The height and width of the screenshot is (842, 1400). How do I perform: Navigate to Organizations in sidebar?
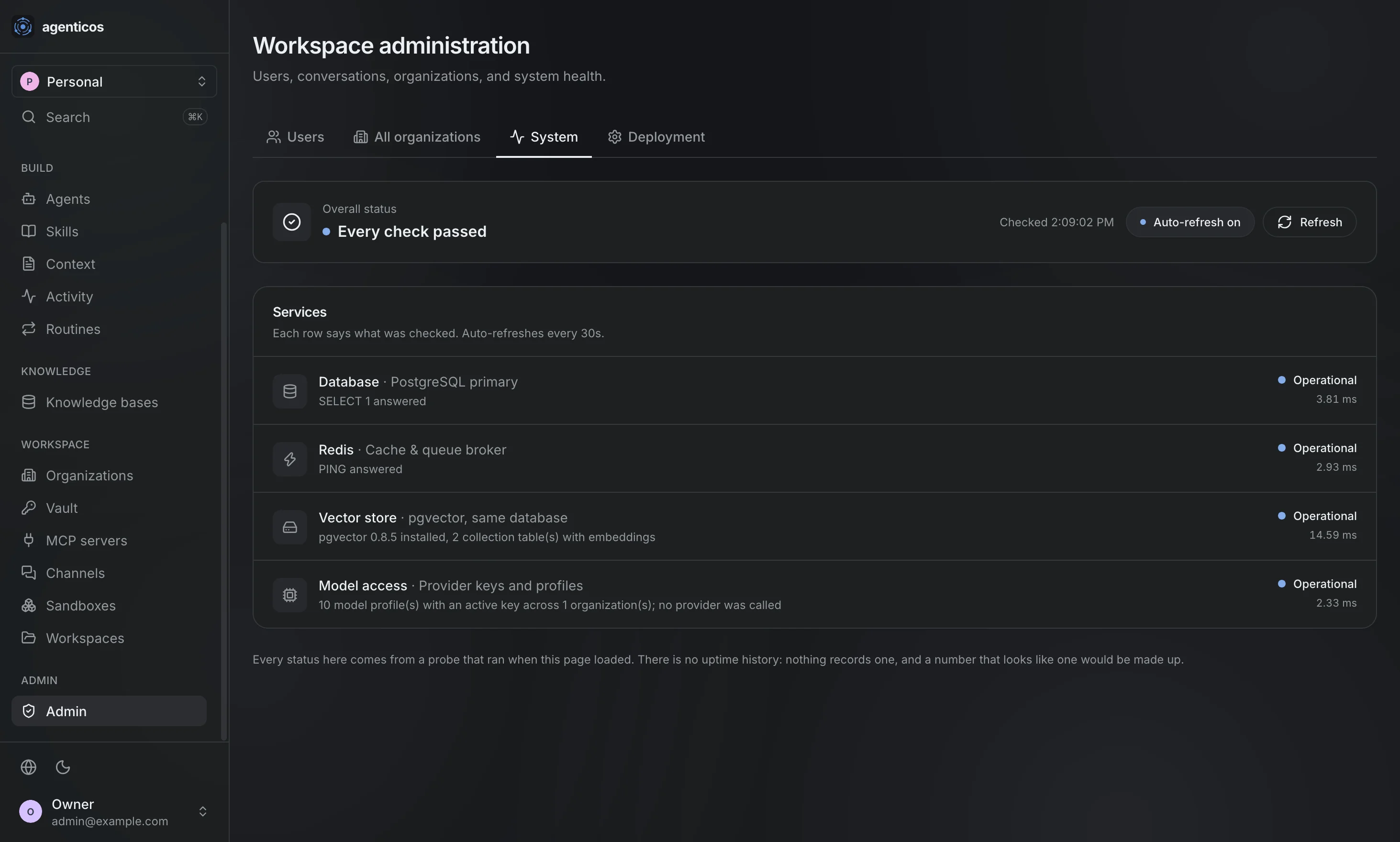(109, 476)
